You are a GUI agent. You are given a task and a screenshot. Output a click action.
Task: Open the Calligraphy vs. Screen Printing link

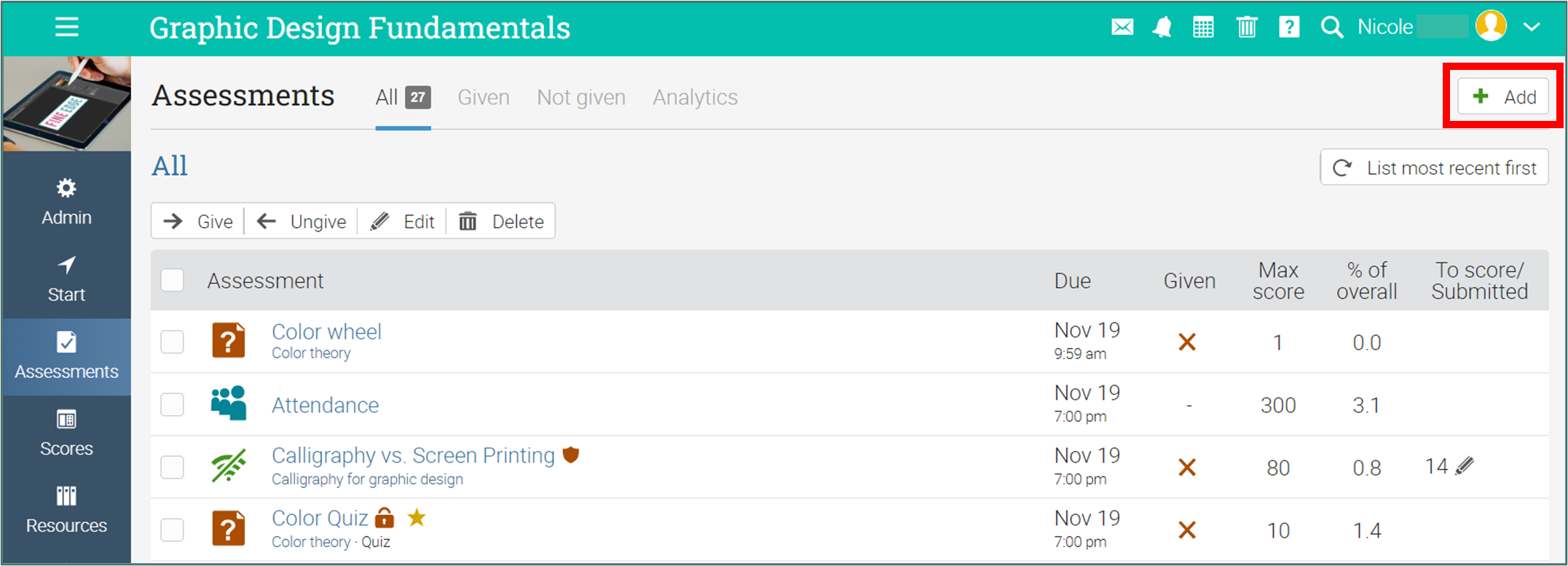413,455
